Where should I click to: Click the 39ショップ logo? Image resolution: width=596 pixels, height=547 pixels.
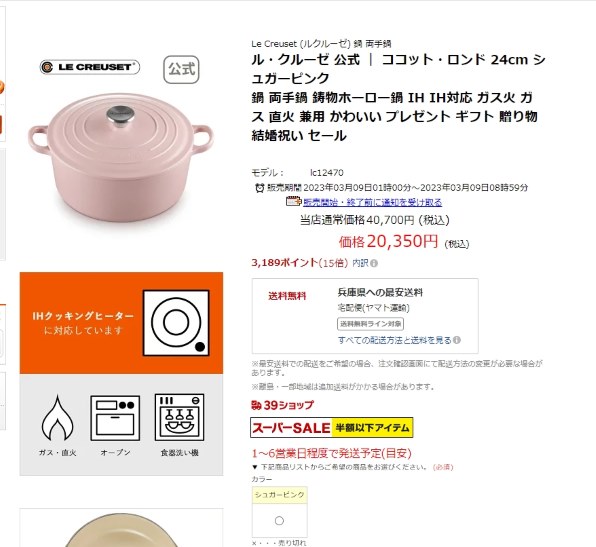coord(282,405)
